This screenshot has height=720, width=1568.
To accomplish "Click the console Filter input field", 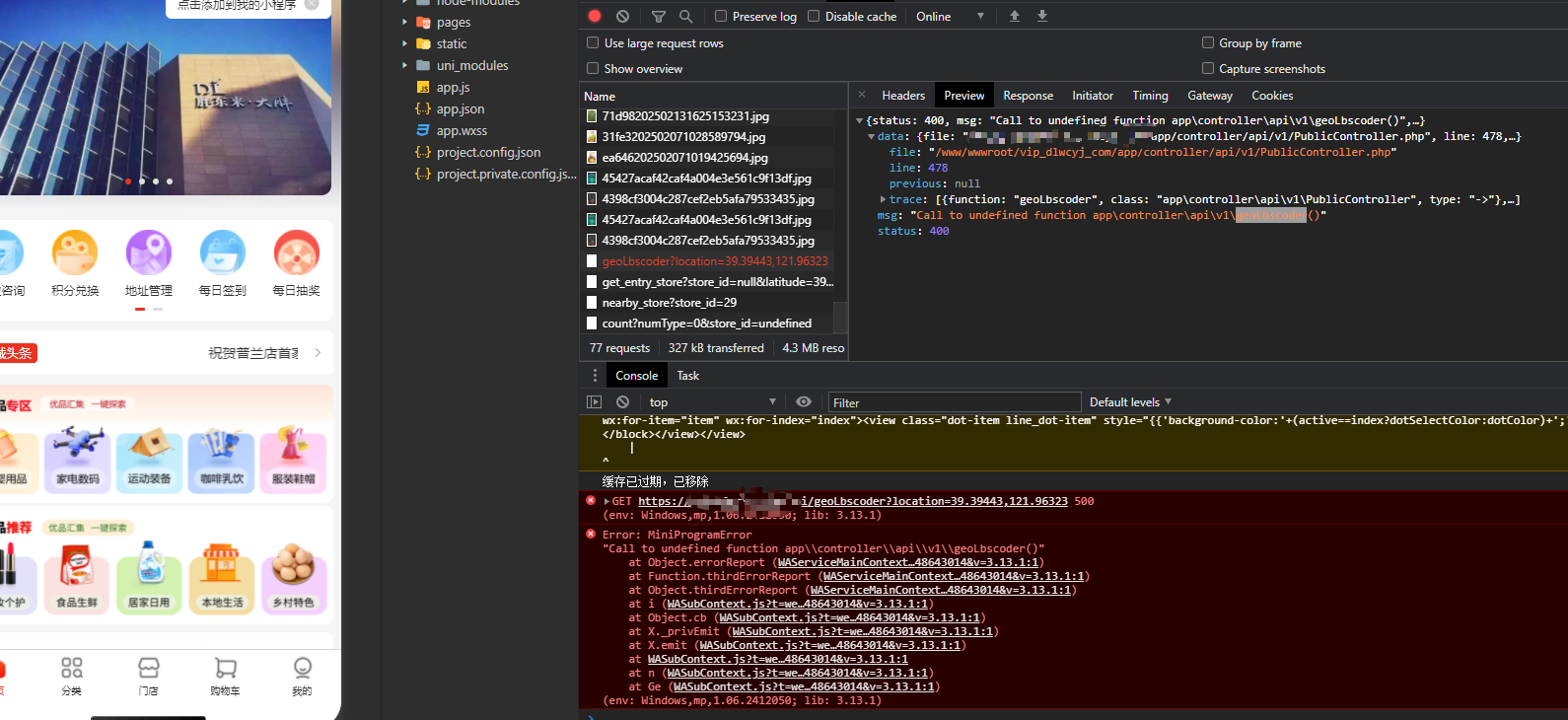I will [954, 402].
